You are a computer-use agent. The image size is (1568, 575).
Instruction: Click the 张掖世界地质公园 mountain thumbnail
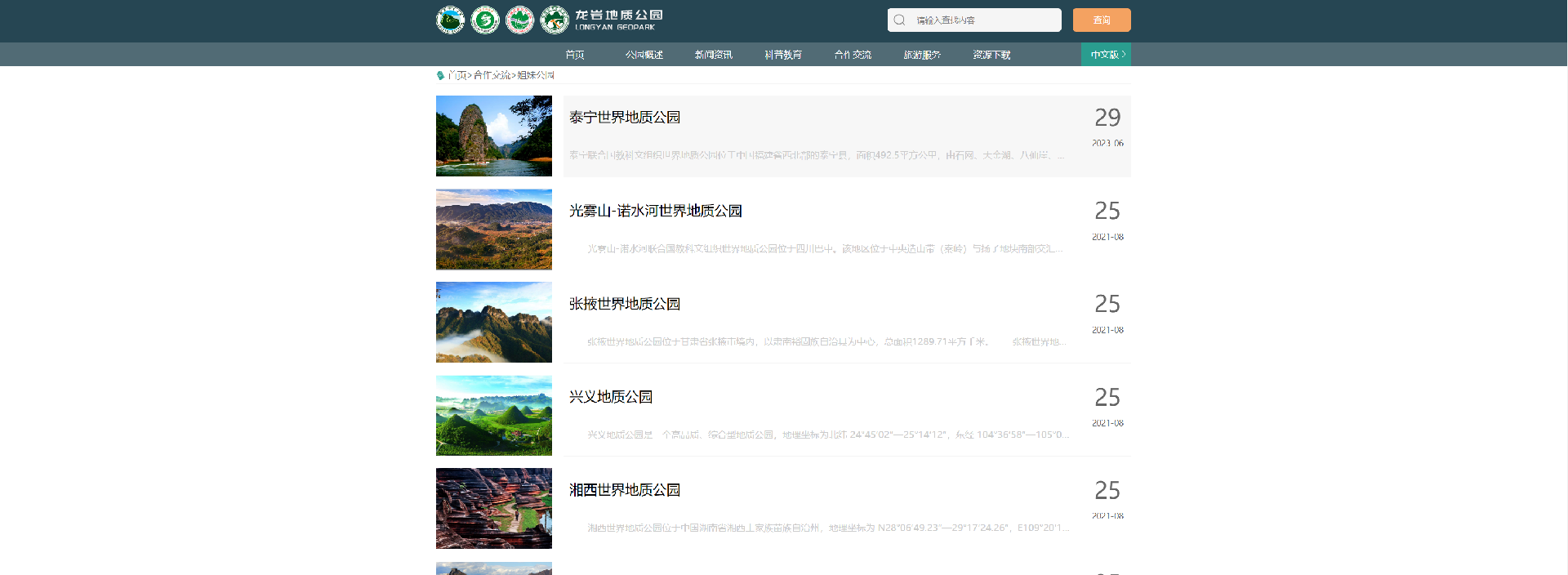(x=494, y=323)
